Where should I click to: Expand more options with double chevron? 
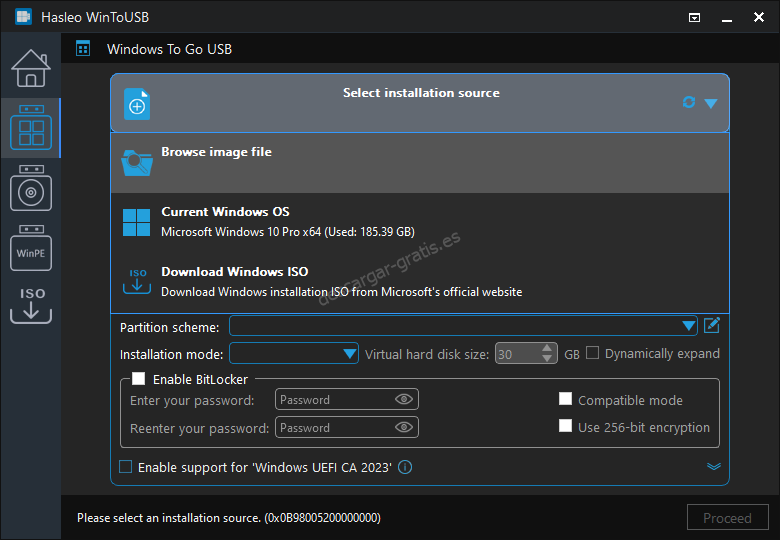(714, 466)
